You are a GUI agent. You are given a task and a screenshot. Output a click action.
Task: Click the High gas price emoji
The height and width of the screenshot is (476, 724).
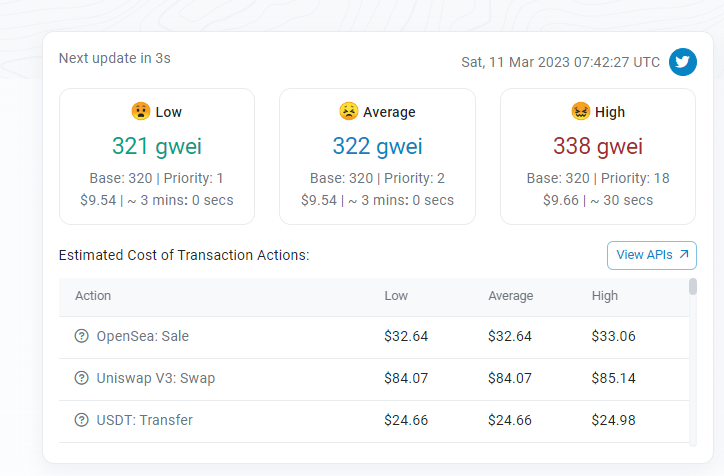coord(580,111)
